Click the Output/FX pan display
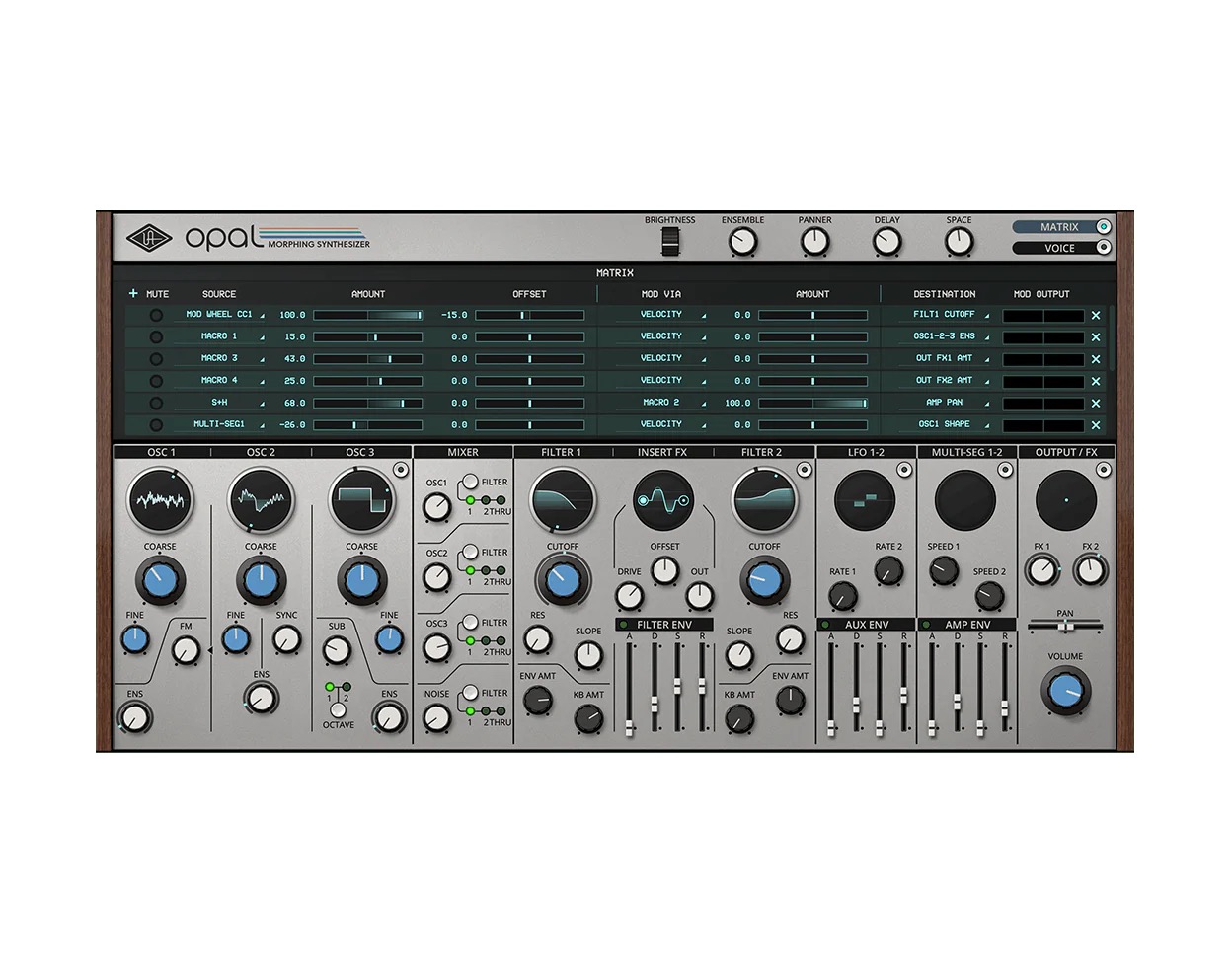Image resolution: width=1232 pixels, height=967 pixels. (x=1066, y=500)
